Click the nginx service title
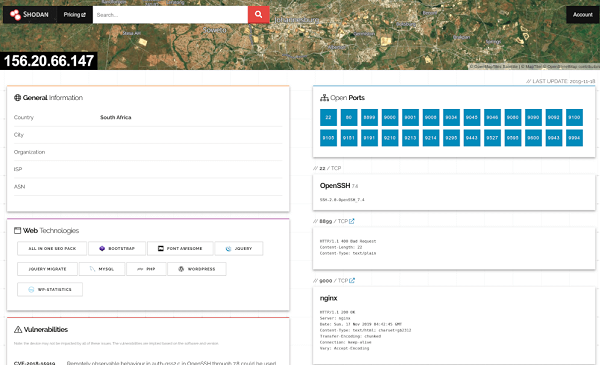The width and height of the screenshot is (600, 365). click(328, 298)
